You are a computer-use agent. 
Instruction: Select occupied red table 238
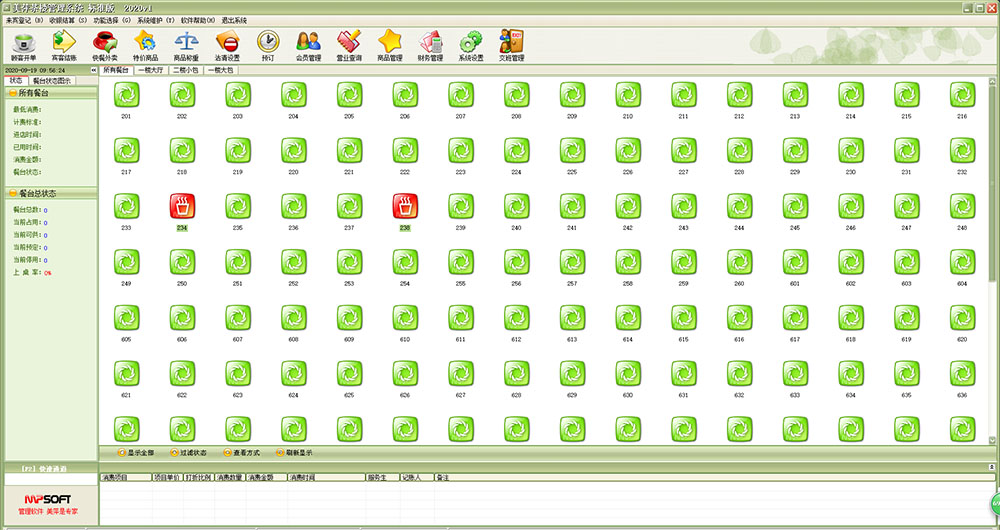pos(405,208)
